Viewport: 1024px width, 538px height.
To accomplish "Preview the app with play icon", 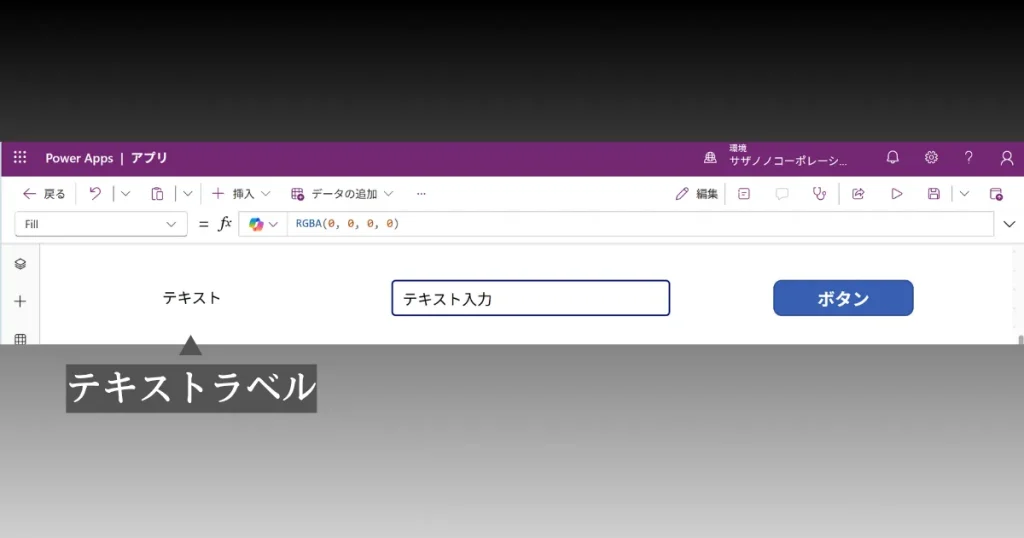I will (x=897, y=194).
